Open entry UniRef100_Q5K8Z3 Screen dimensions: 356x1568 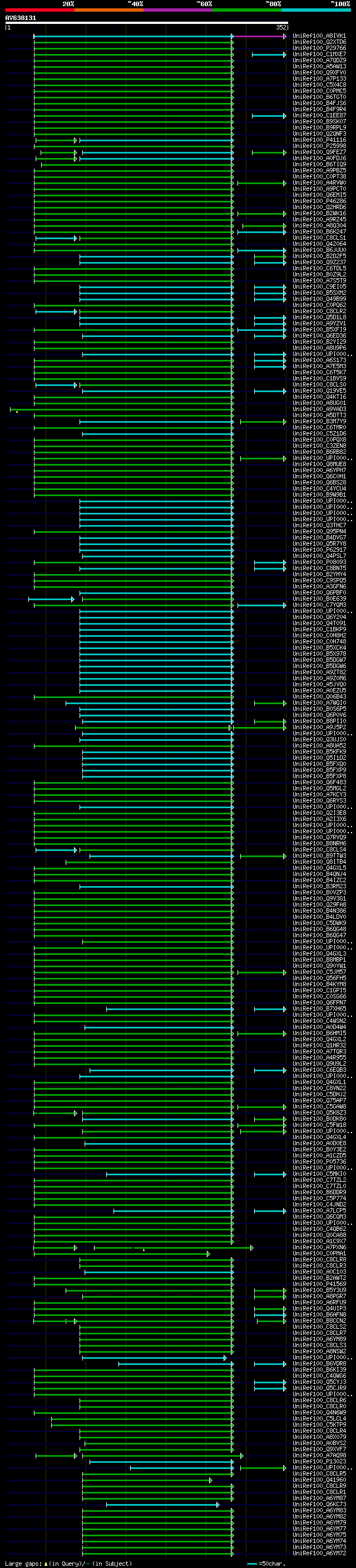point(319,1114)
